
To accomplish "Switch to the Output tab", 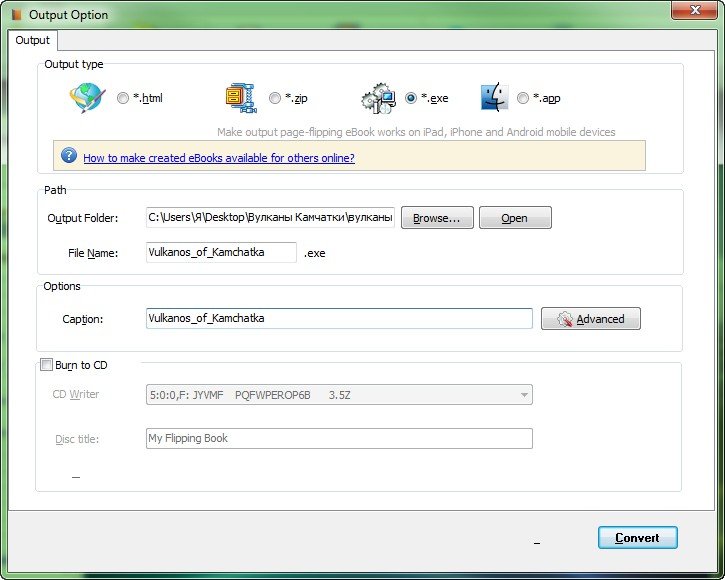I will point(33,40).
